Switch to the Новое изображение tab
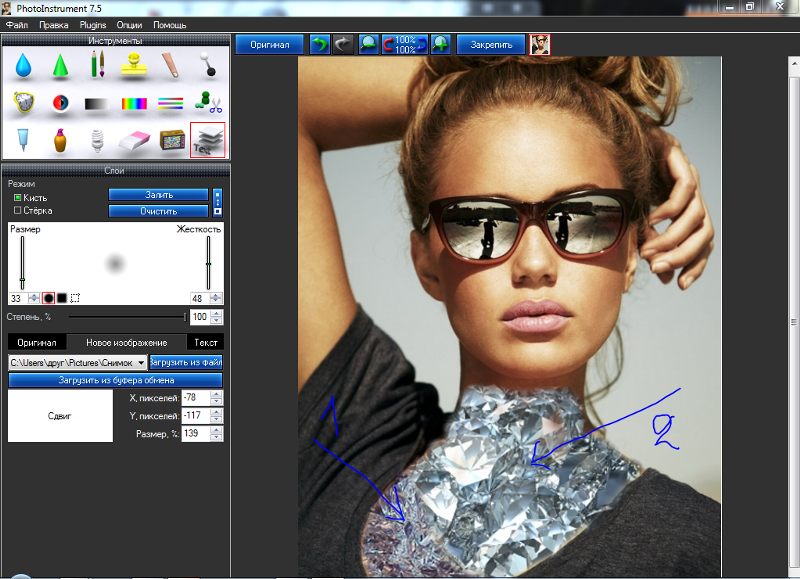The height and width of the screenshot is (579, 800). coord(127,342)
